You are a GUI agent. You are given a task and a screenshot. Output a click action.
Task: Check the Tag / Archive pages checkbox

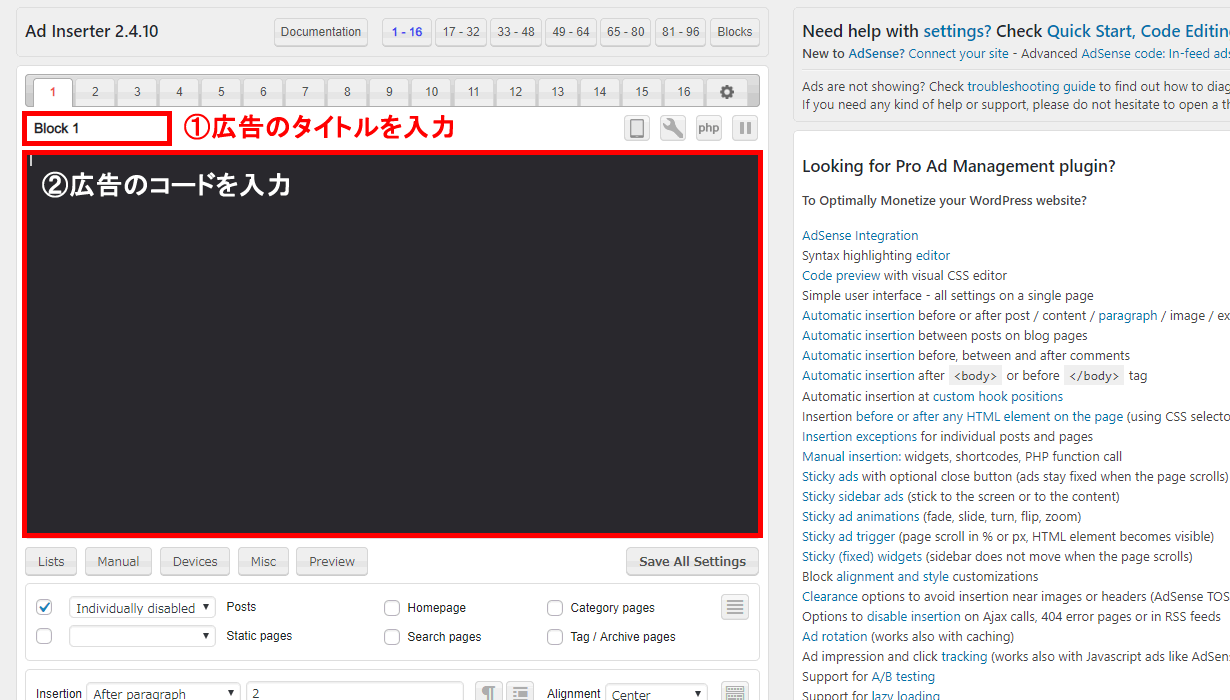point(555,637)
